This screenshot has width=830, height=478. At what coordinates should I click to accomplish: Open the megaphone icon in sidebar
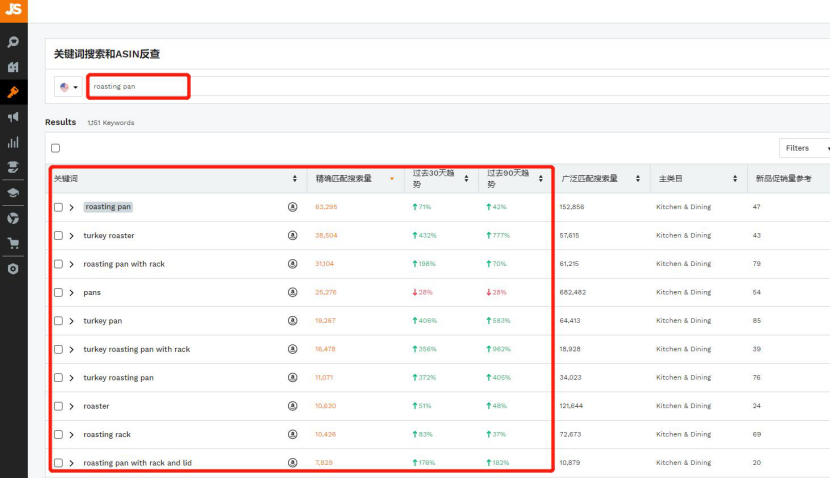(13, 117)
